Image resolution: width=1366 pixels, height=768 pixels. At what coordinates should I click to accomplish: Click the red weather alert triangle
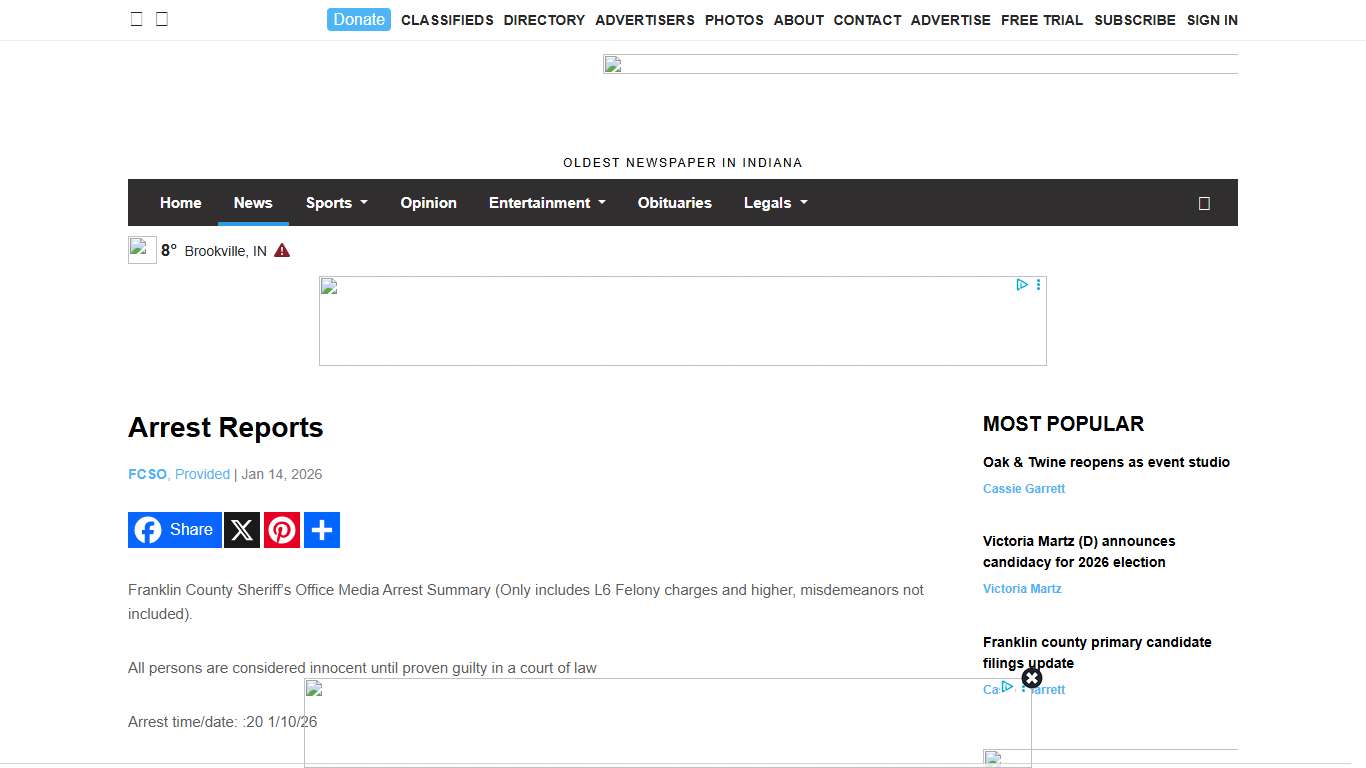(x=282, y=251)
